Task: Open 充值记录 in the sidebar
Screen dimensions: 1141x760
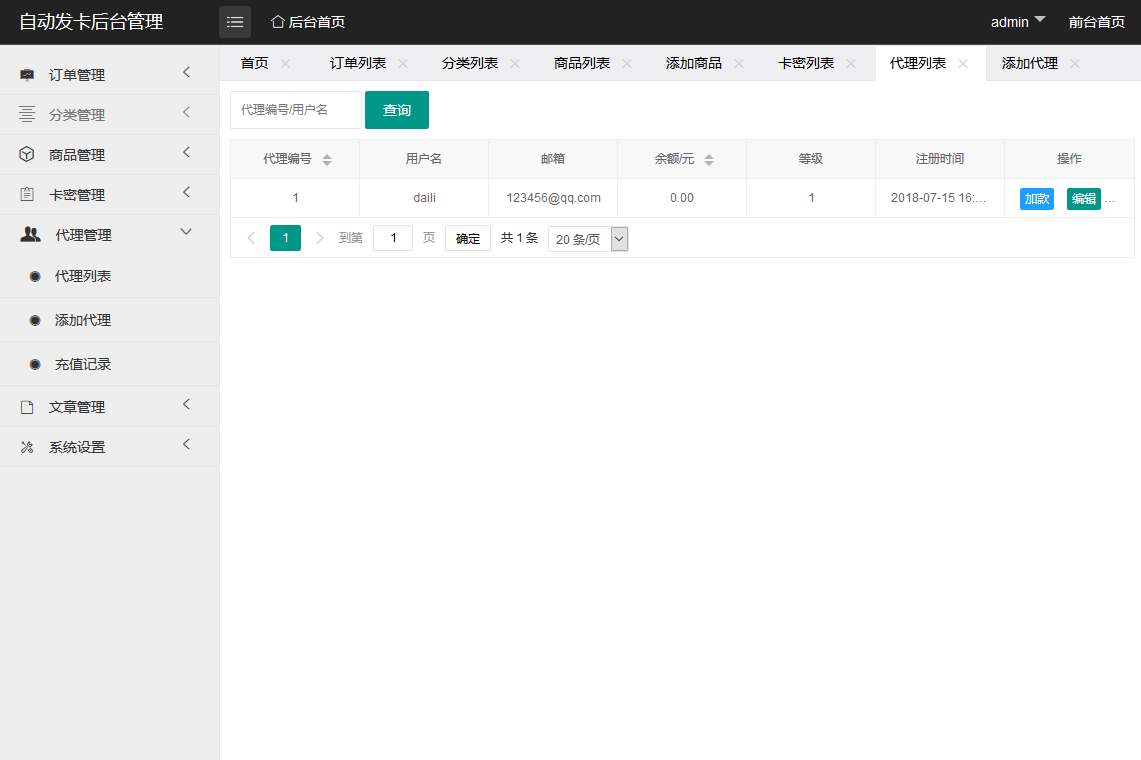Action: click(x=83, y=364)
